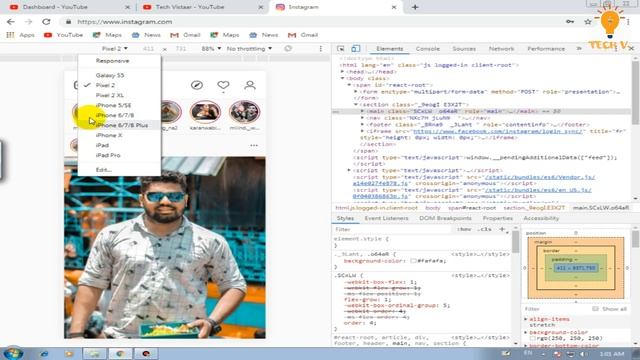Open the first YouTube bookmark
Screen dimensions: 640x360
coord(63,35)
